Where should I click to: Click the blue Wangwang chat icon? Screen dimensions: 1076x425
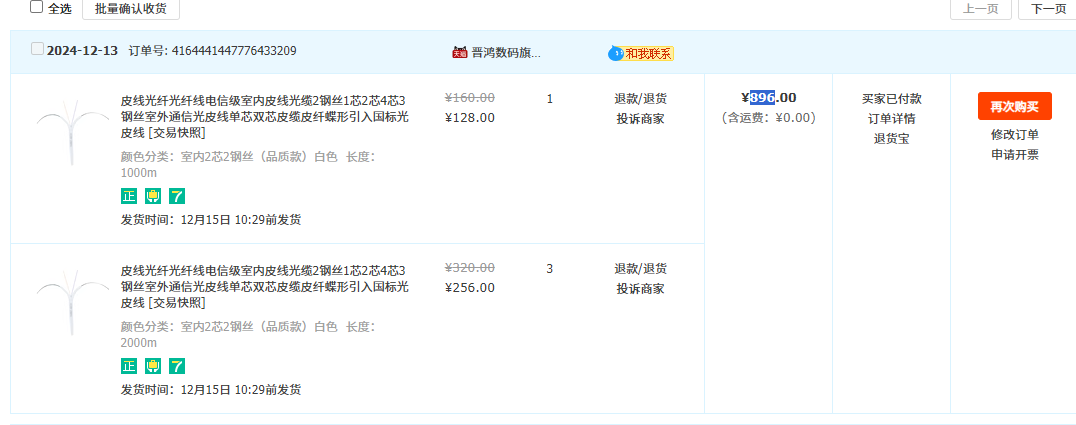[615, 53]
